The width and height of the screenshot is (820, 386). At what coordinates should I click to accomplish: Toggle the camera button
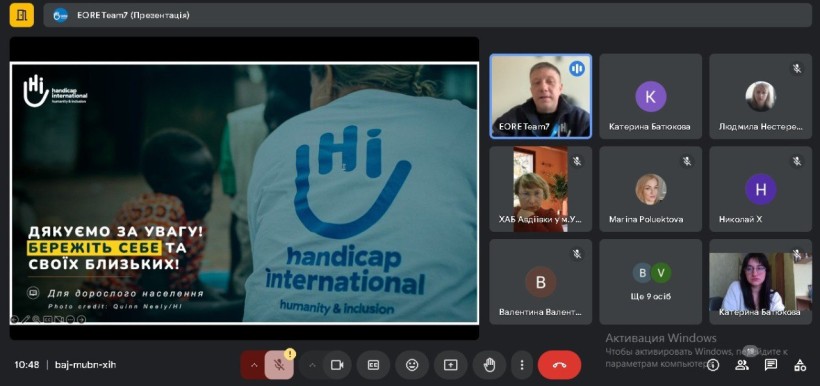click(x=337, y=365)
